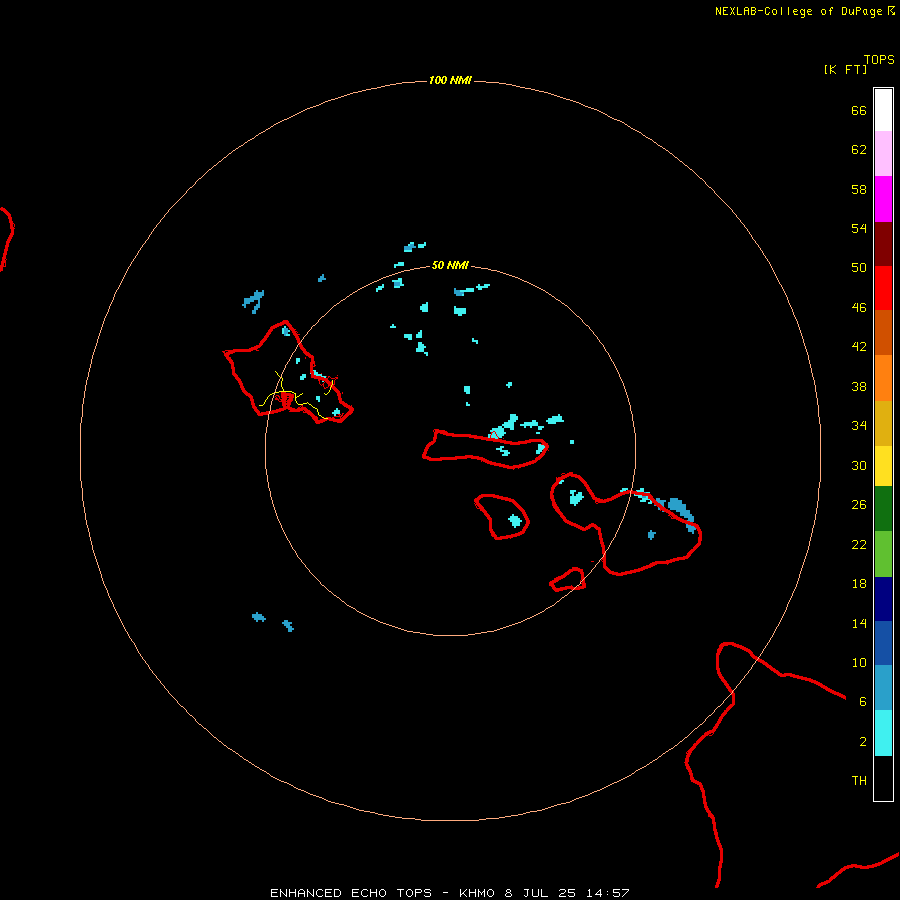
Task: Choose the cyan legend band
Action: 883,733
